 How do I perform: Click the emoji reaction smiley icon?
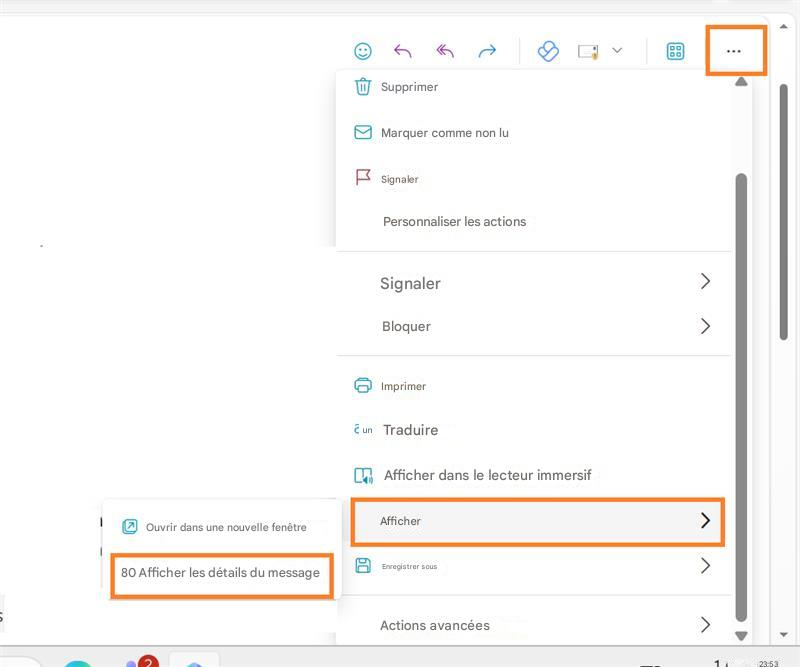(363, 51)
